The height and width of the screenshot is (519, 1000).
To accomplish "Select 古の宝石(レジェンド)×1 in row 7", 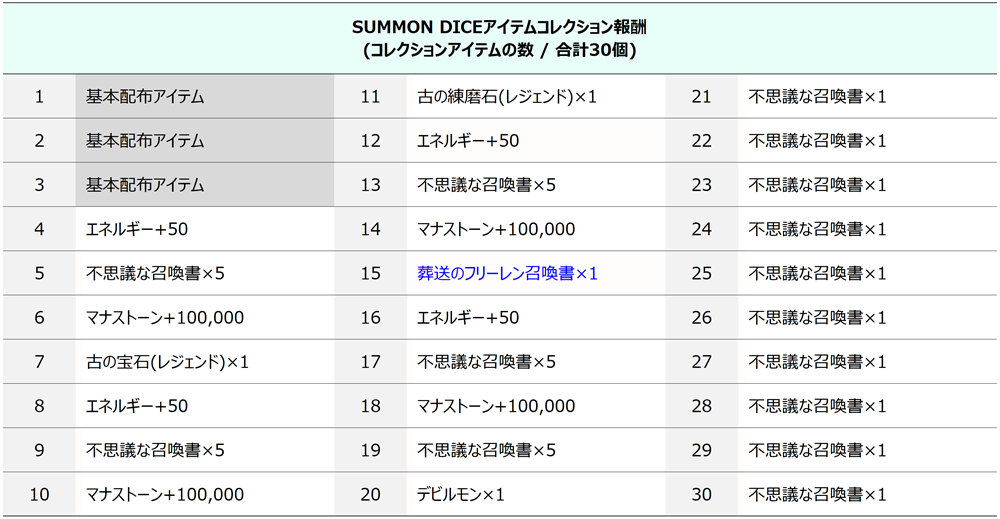I will (167, 362).
